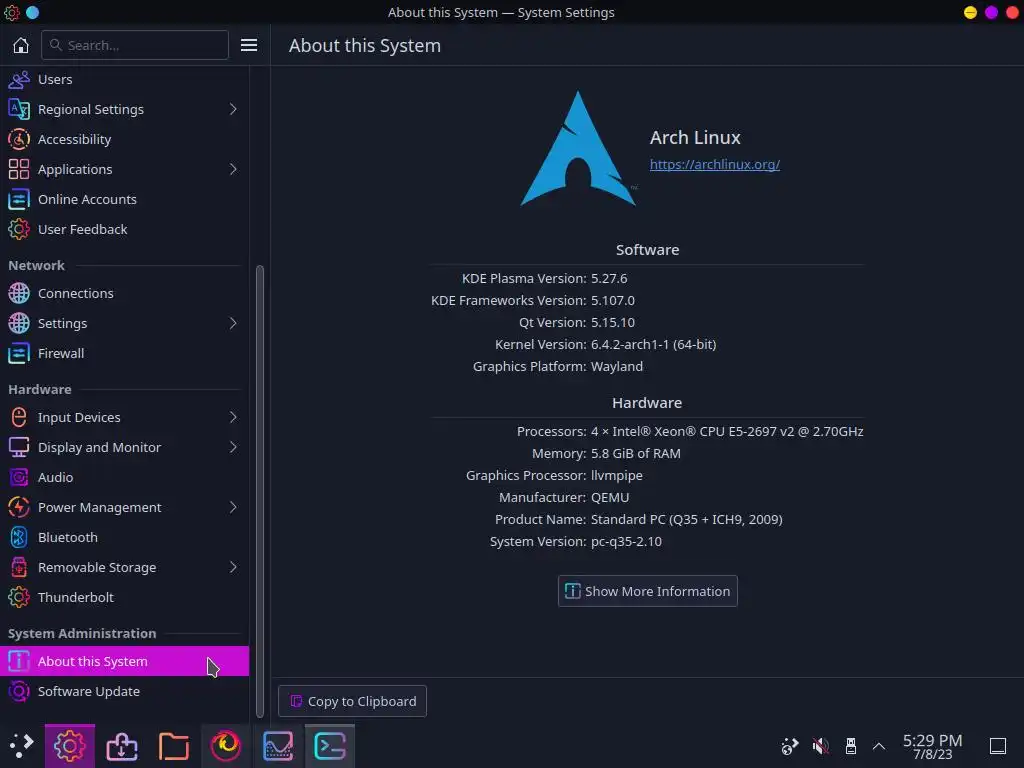Expand the Input Devices chevron
This screenshot has width=1024, height=768.
(233, 417)
